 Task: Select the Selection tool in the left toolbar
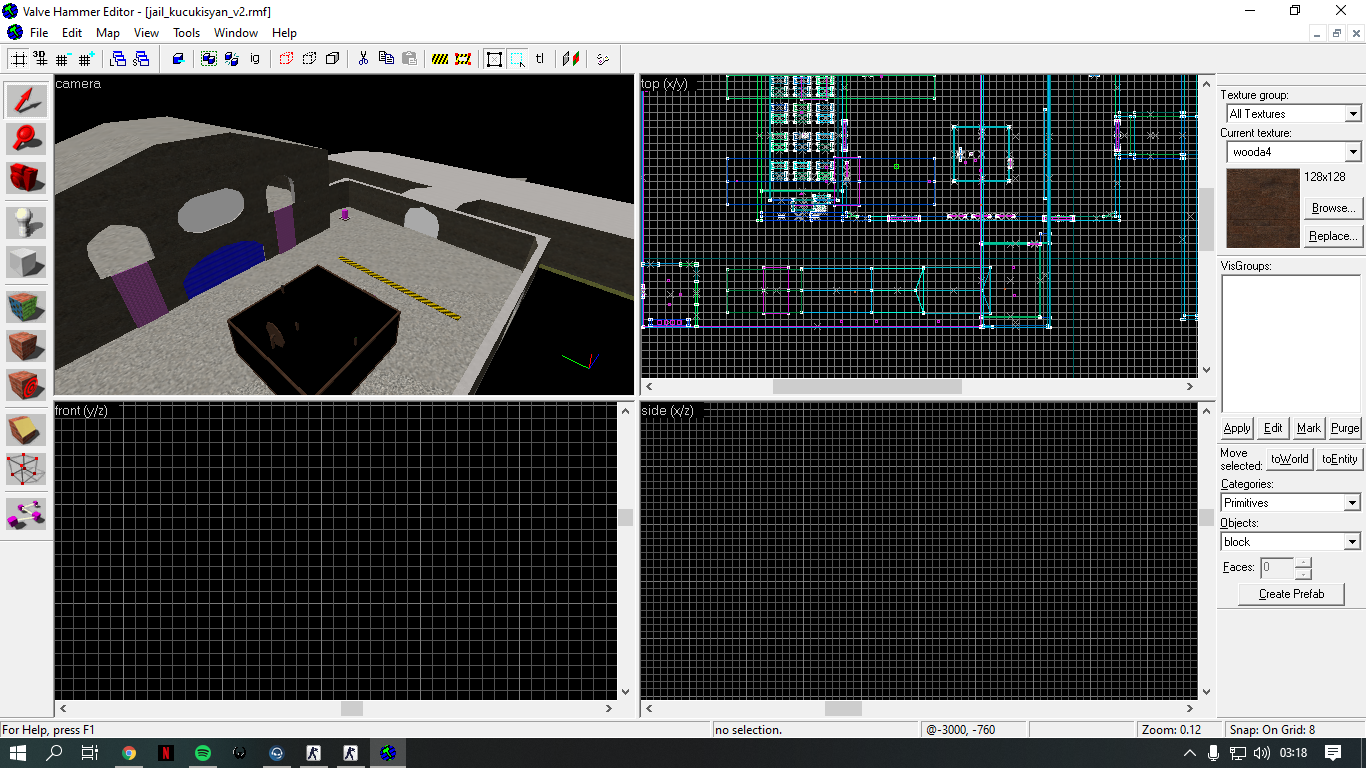pos(27,100)
